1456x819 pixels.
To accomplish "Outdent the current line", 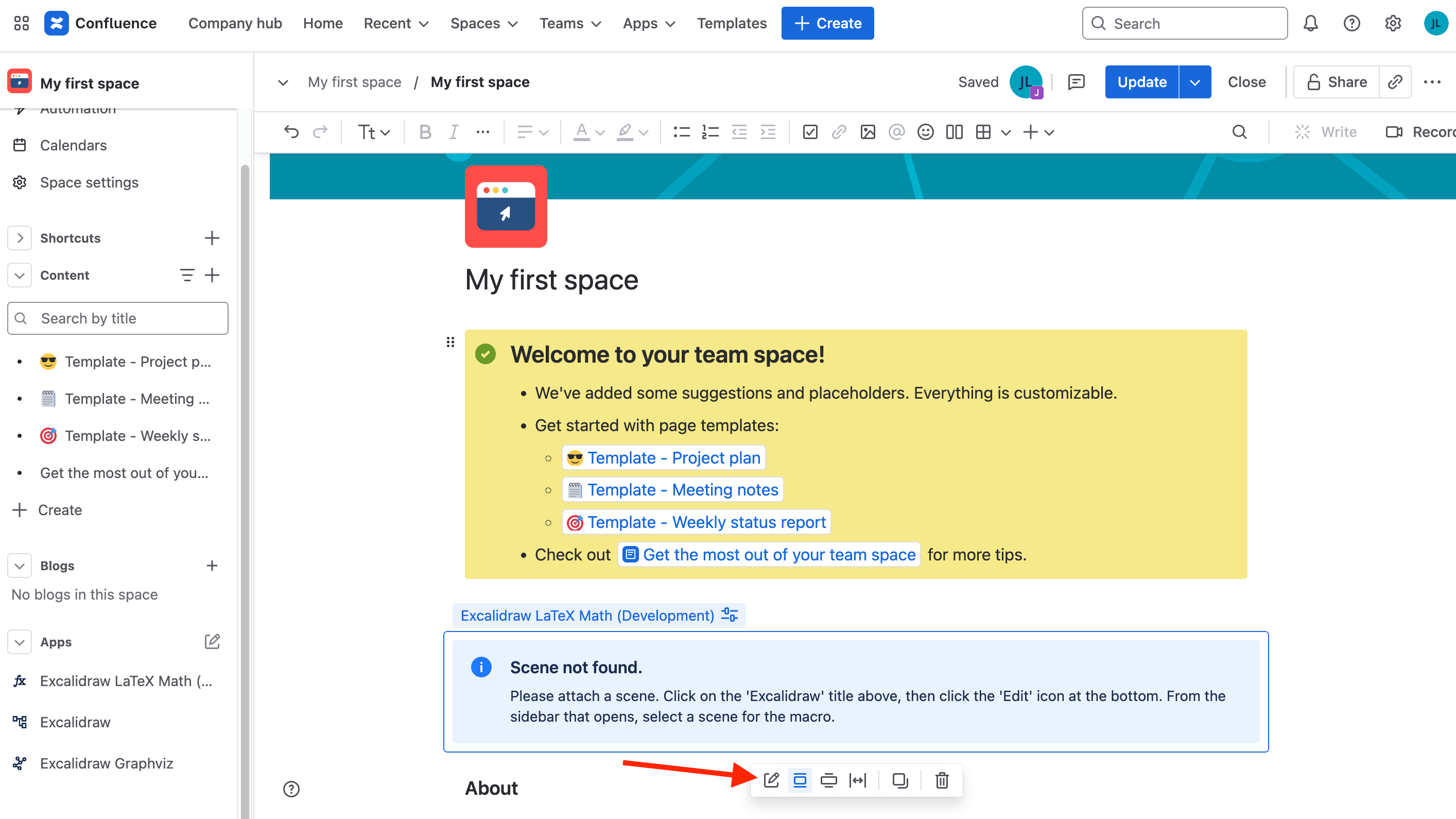I will click(739, 132).
